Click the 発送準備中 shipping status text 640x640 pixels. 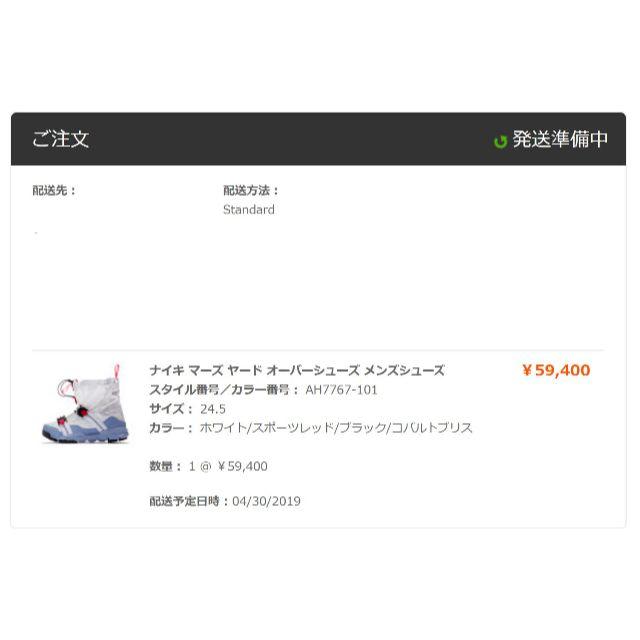coord(560,140)
